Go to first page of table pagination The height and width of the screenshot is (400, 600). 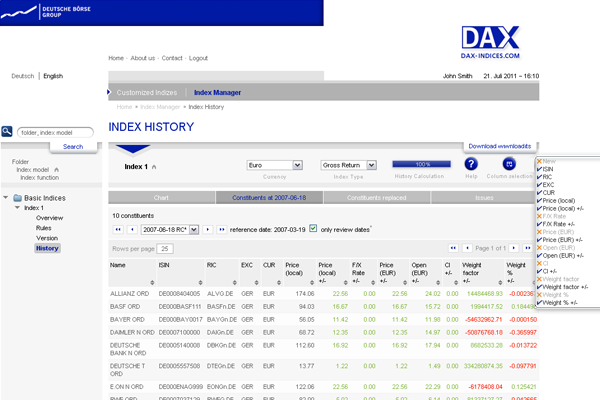click(x=453, y=248)
